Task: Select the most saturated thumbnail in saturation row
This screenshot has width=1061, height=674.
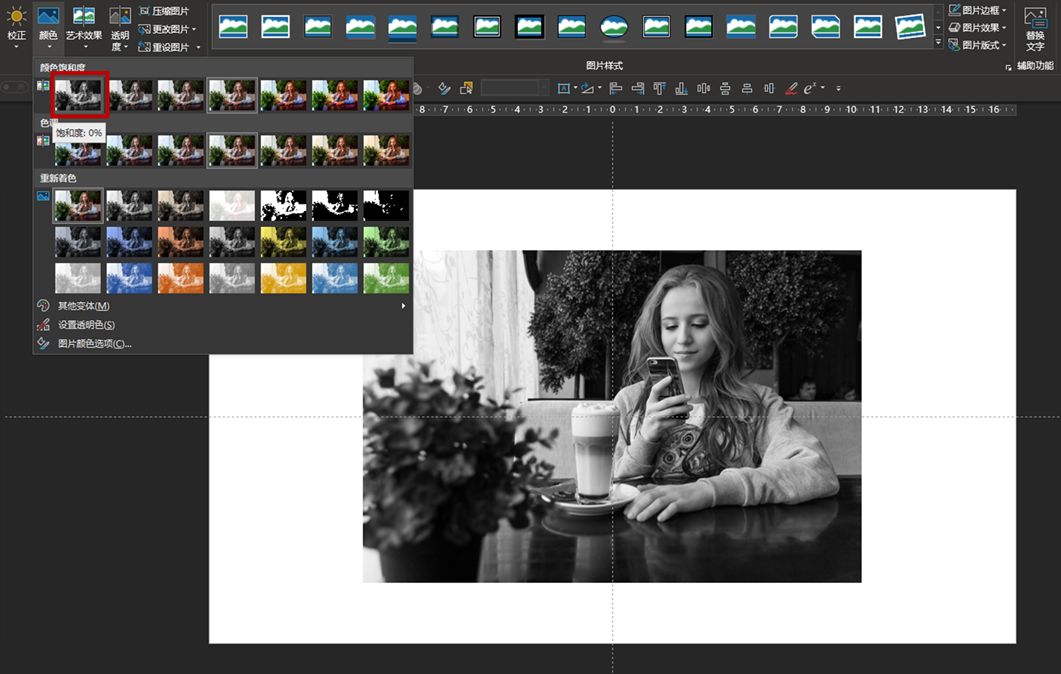Action: coord(386,95)
